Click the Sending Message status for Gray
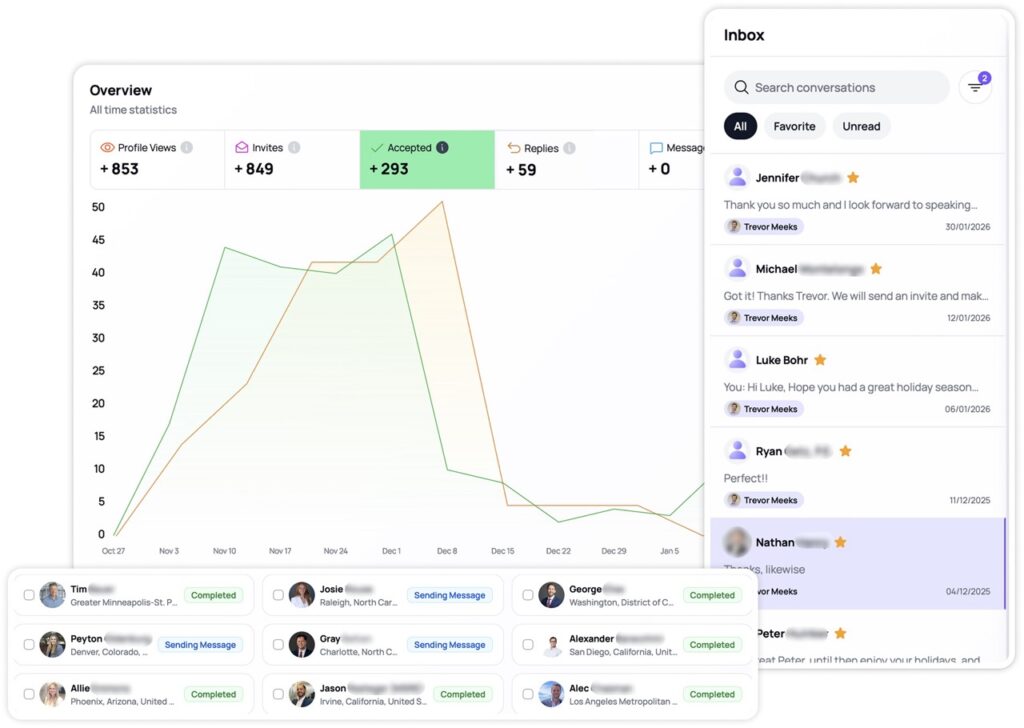This screenshot has width=1024, height=728. [x=450, y=645]
